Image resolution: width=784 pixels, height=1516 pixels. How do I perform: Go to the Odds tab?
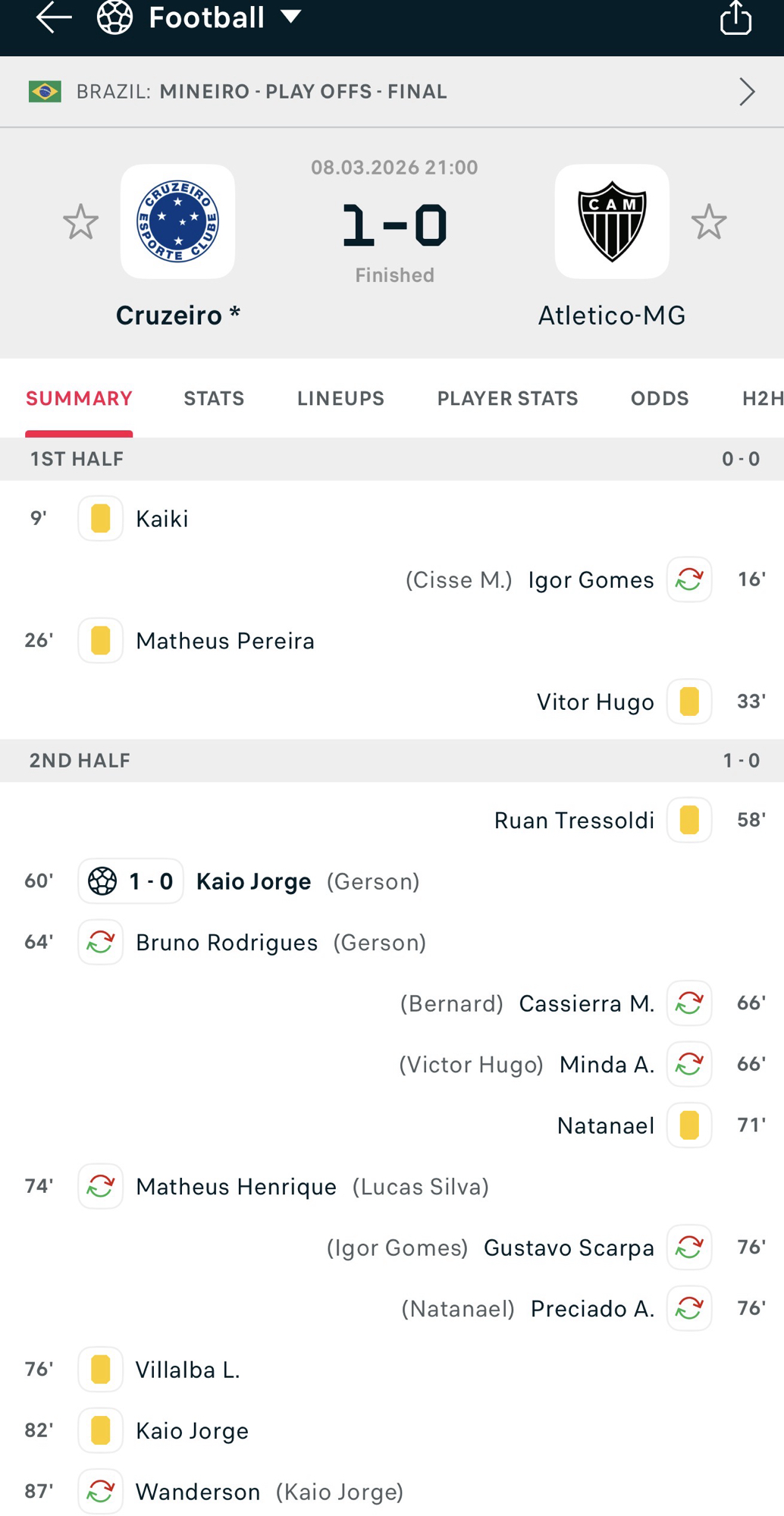click(x=660, y=399)
